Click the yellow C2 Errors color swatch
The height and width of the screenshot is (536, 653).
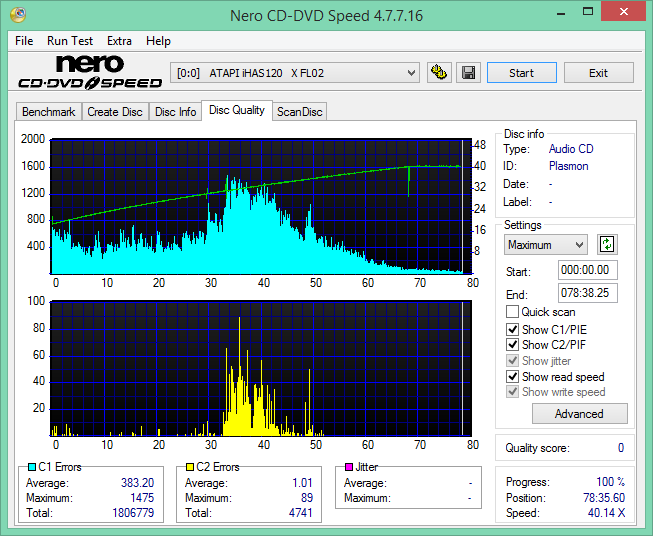click(x=190, y=467)
